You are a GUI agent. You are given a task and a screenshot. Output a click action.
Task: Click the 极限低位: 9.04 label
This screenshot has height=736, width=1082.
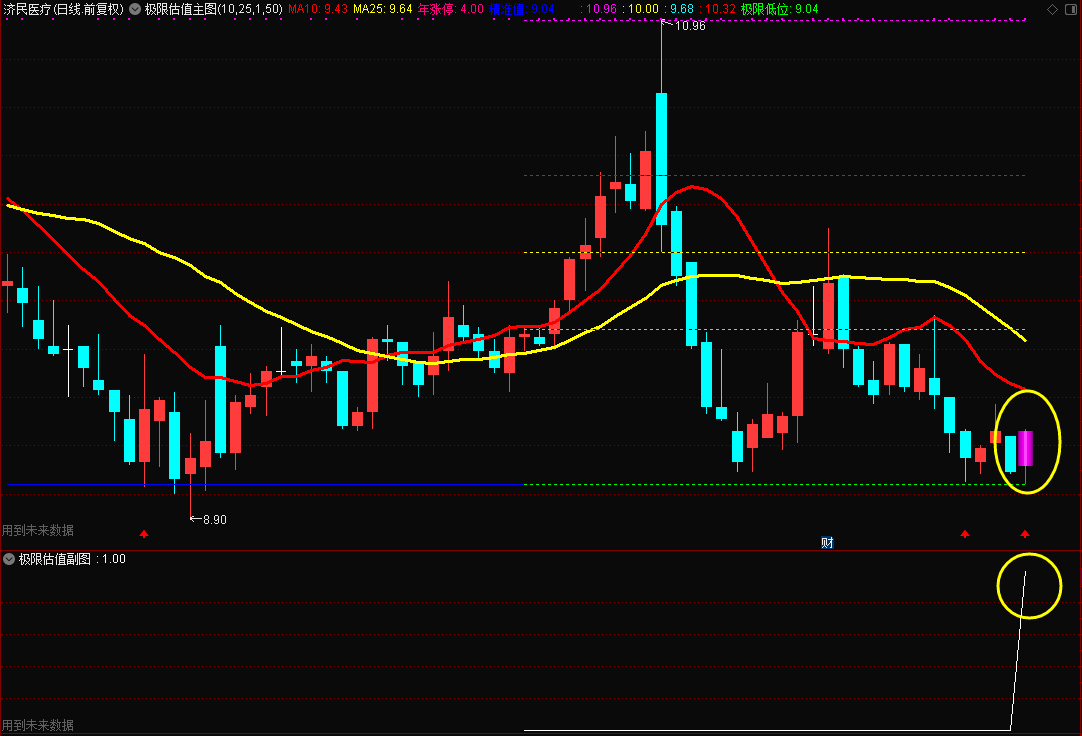click(x=779, y=10)
